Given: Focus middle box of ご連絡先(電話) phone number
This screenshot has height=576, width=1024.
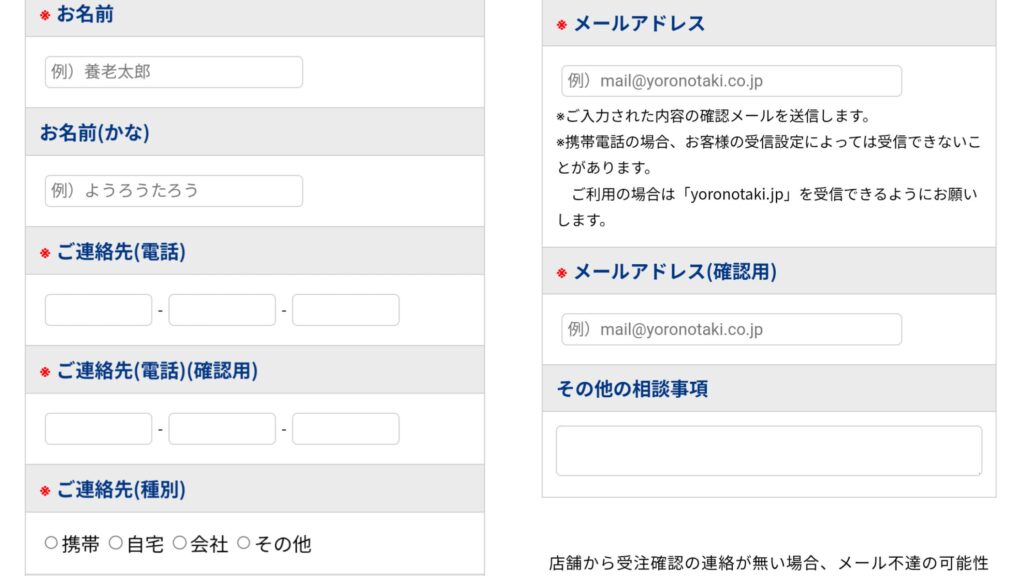Looking at the screenshot, I should coord(222,310).
